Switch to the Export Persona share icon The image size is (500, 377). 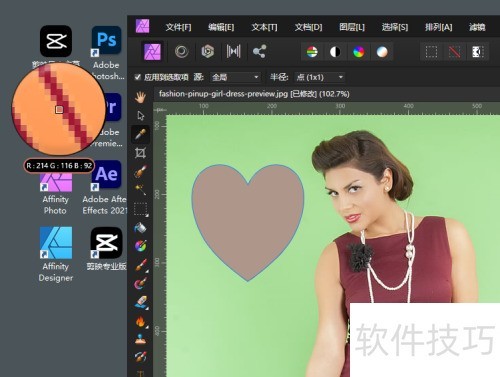click(259, 52)
